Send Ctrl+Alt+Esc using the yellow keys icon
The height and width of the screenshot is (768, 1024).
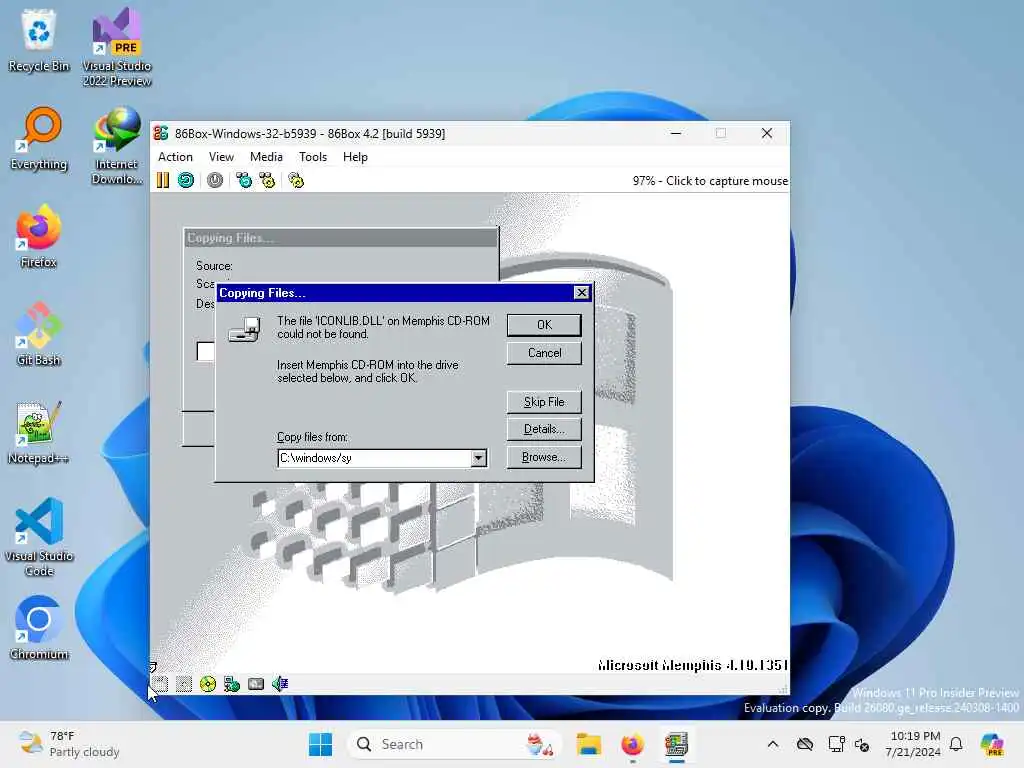[x=268, y=180]
